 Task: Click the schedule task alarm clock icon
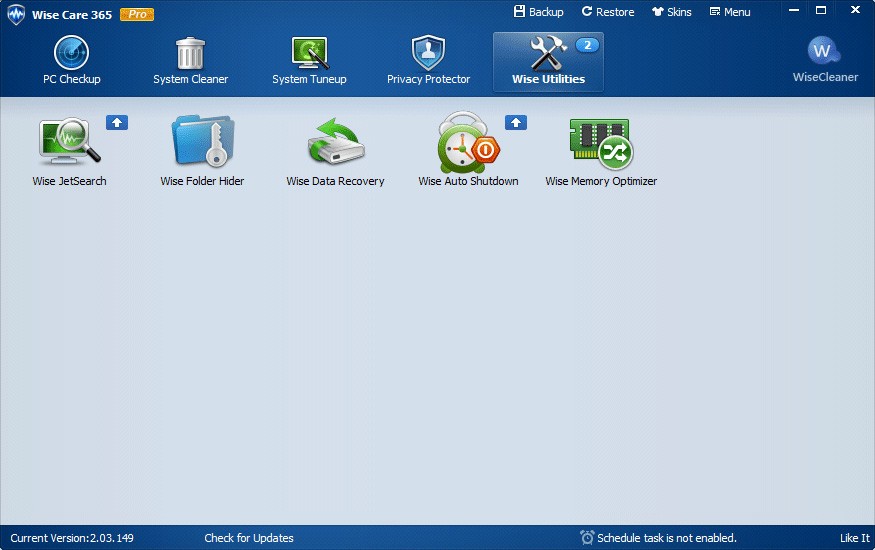[x=587, y=537]
